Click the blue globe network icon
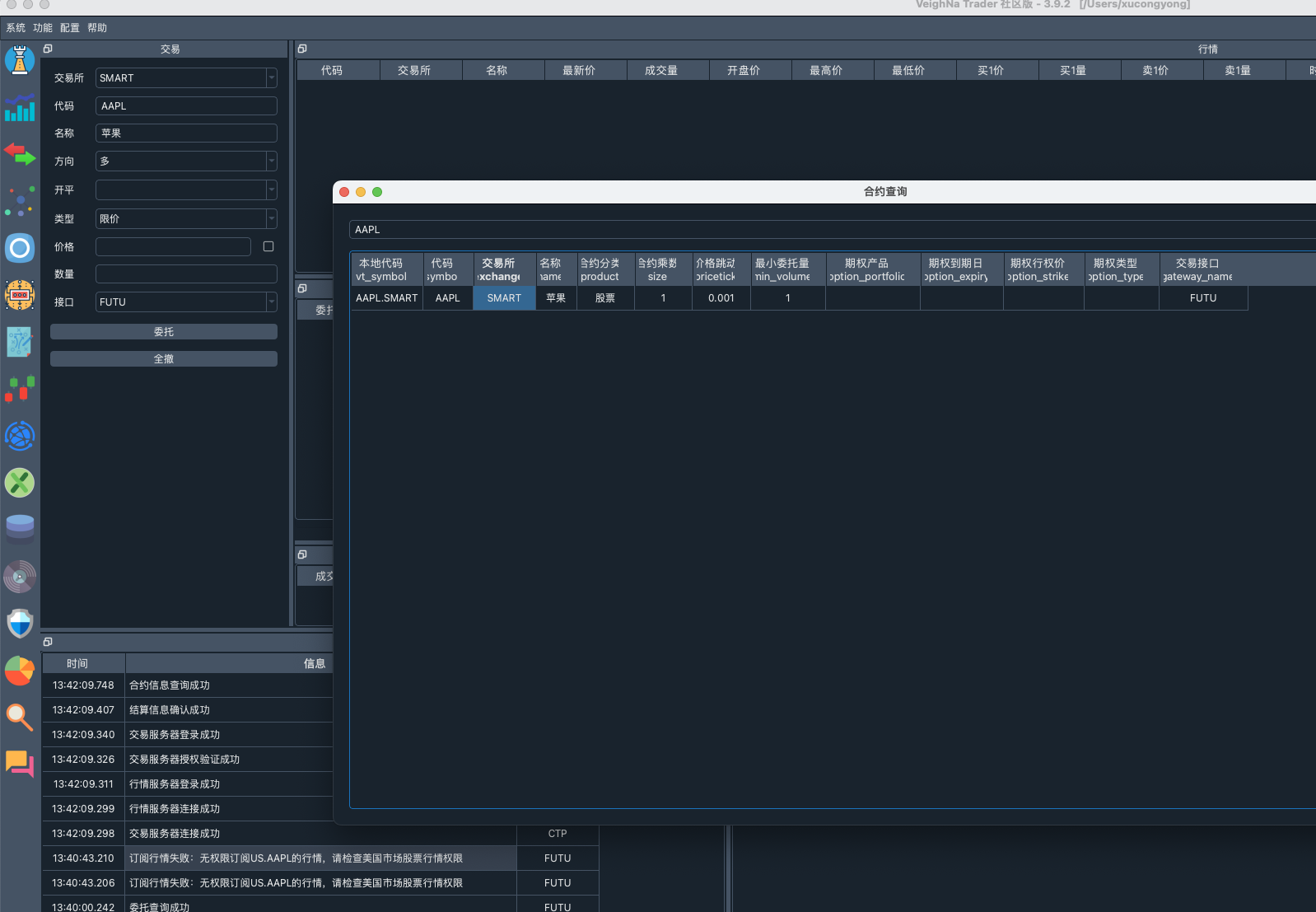This screenshot has height=912, width=1316. click(x=20, y=436)
